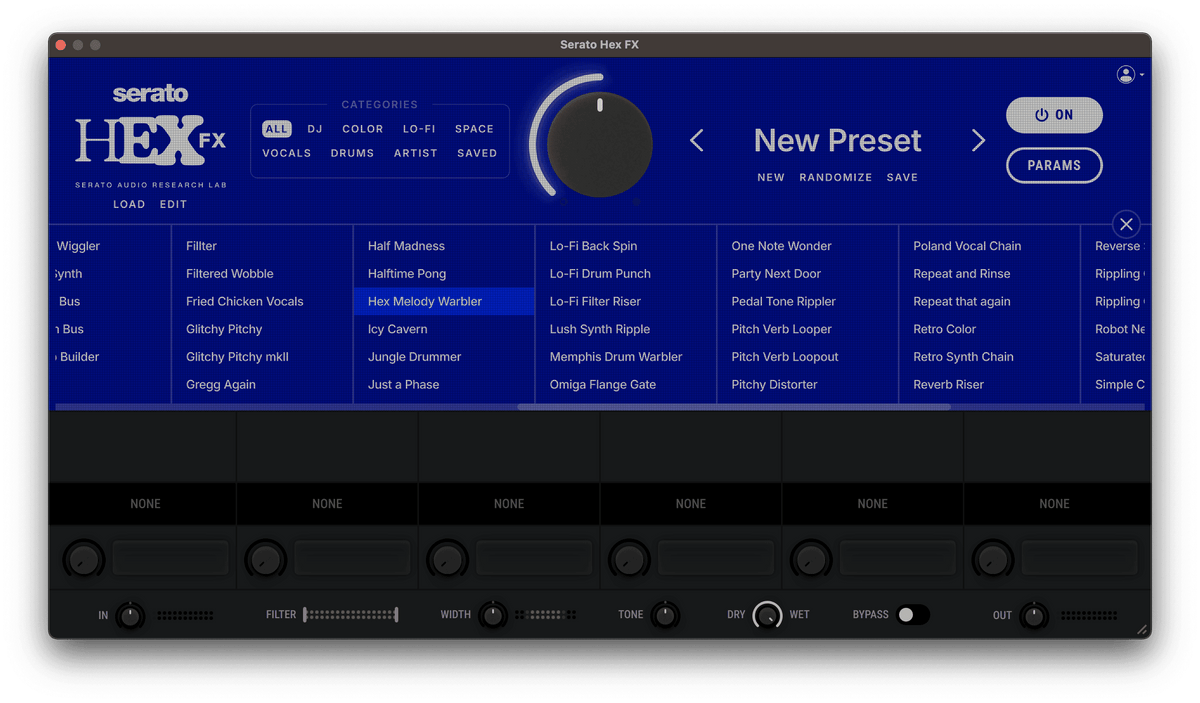1200x703 pixels.
Task: Click the window resize grip in the corner
Action: pyautogui.click(x=1142, y=630)
